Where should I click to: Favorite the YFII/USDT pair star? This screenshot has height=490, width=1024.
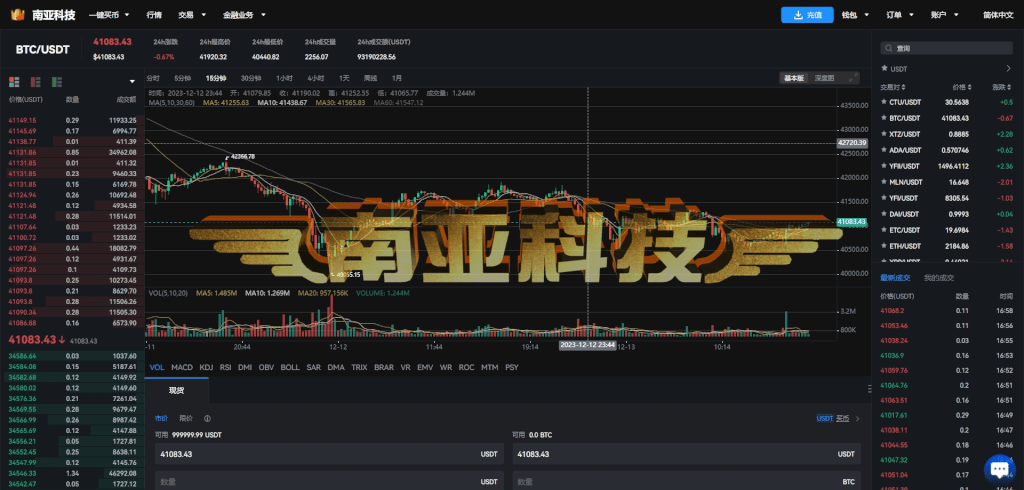(884, 166)
